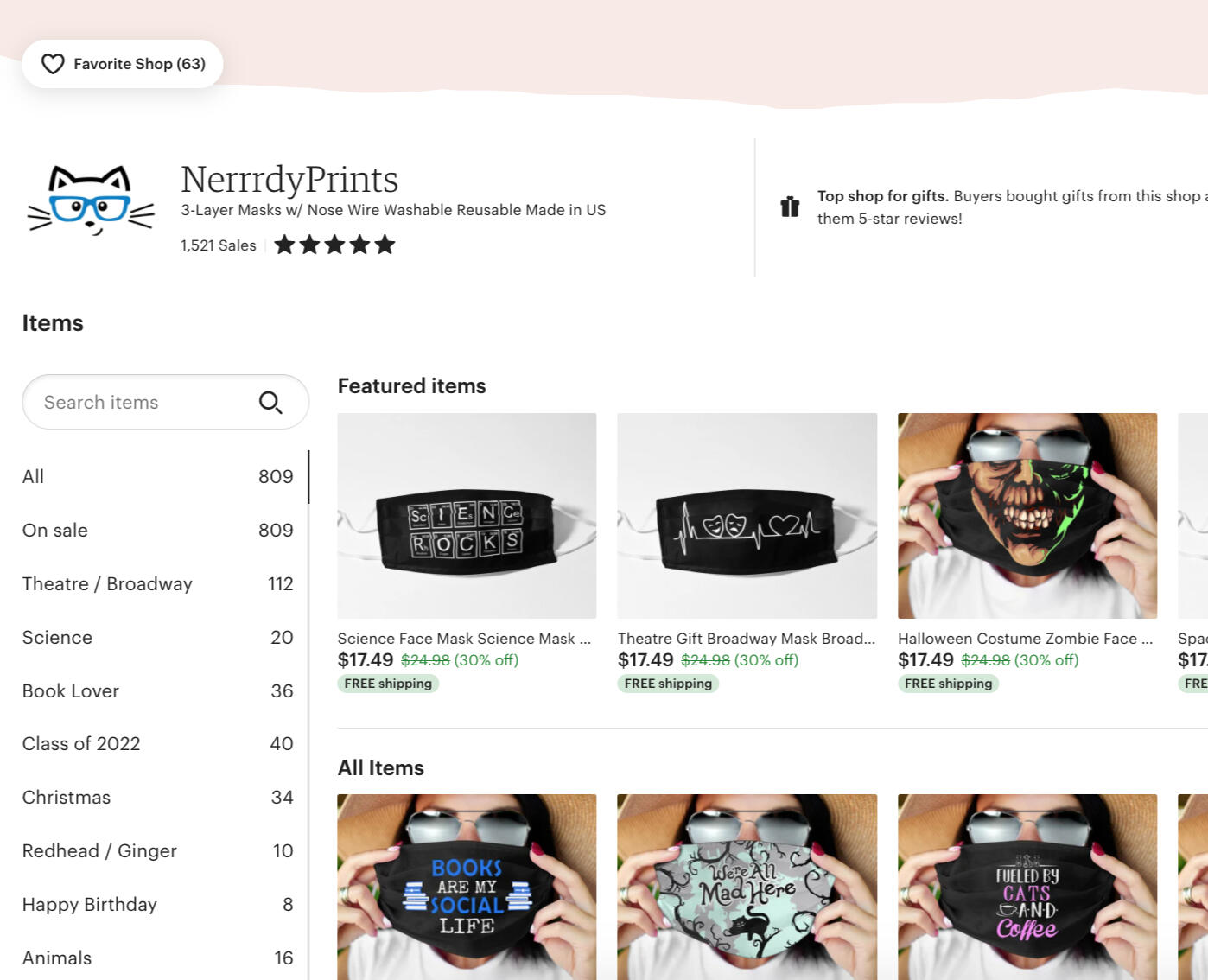The height and width of the screenshot is (980, 1208).
Task: Open the Theatre heartbeat mask thumbnail
Action: [x=747, y=516]
